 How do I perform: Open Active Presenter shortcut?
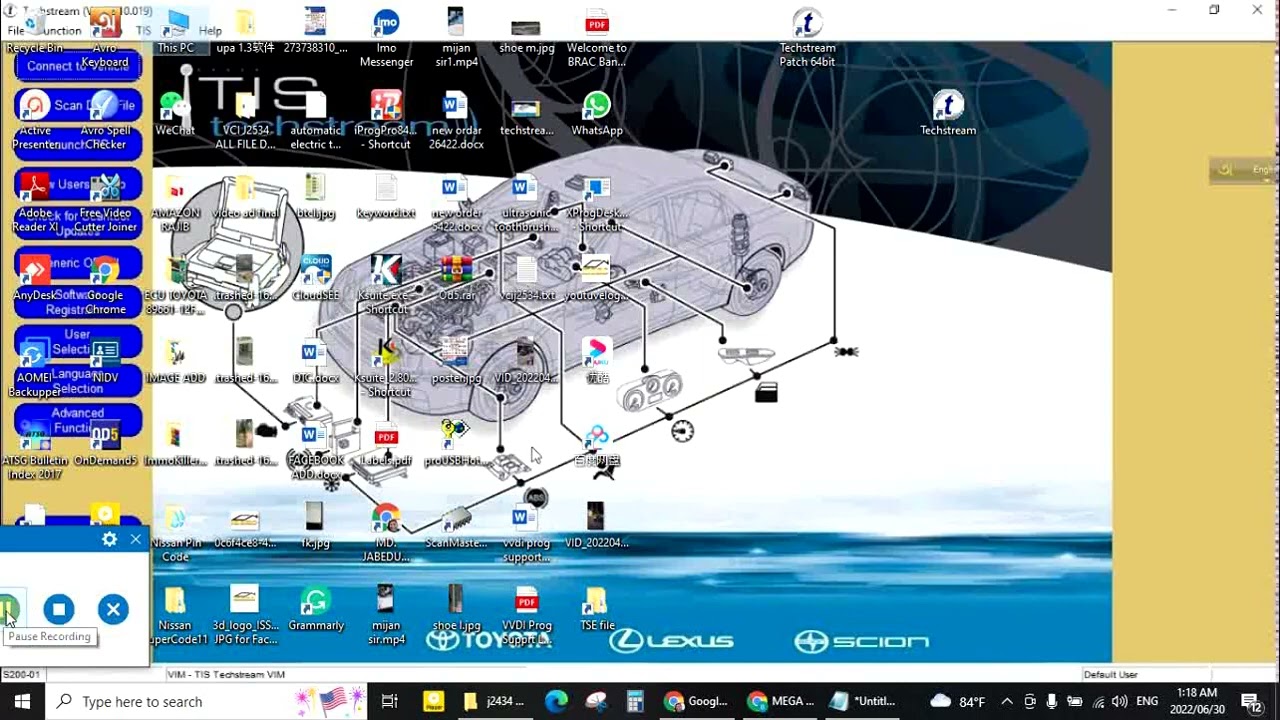click(35, 120)
